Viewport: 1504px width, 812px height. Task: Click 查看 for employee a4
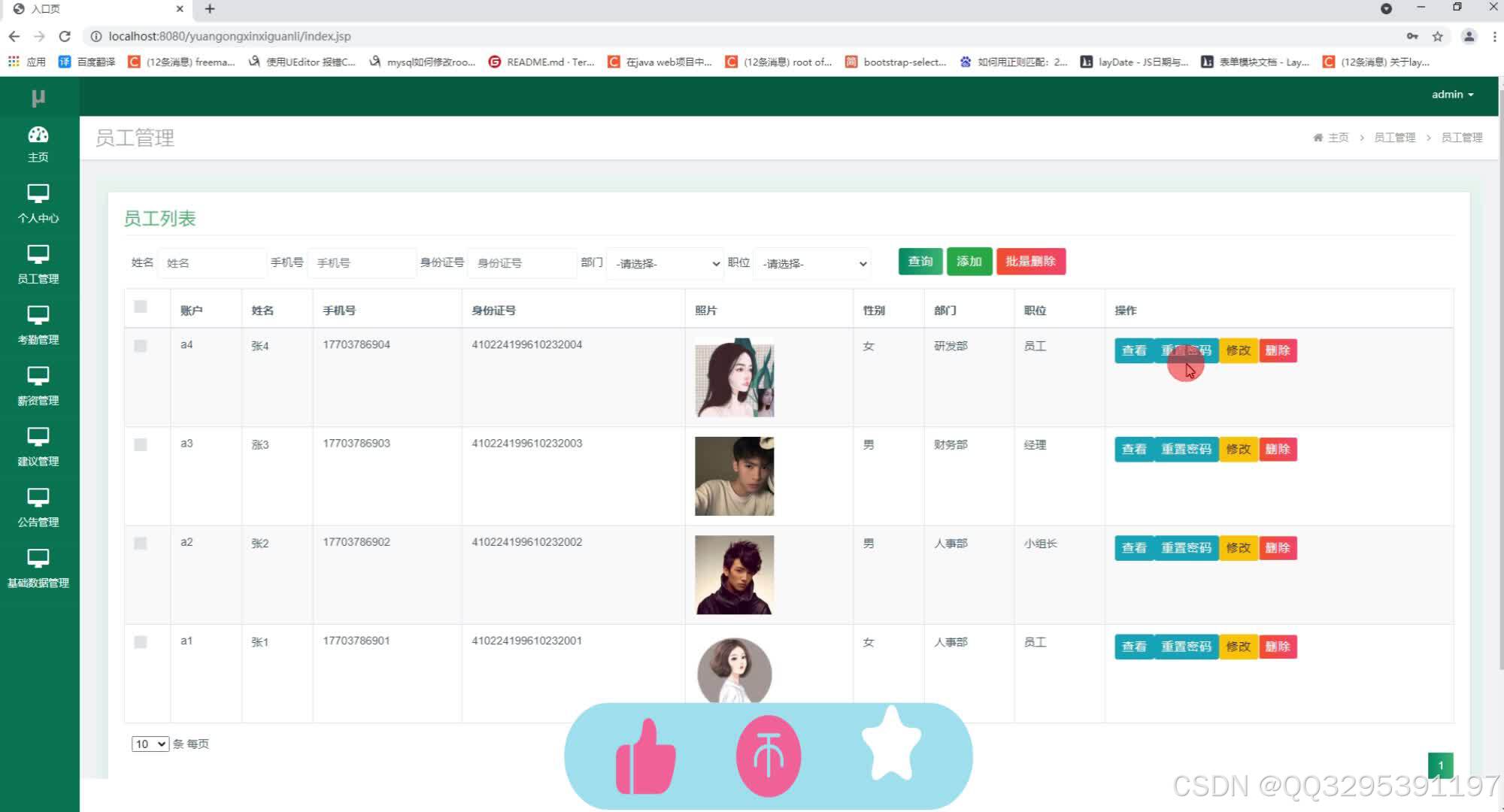[1134, 351]
